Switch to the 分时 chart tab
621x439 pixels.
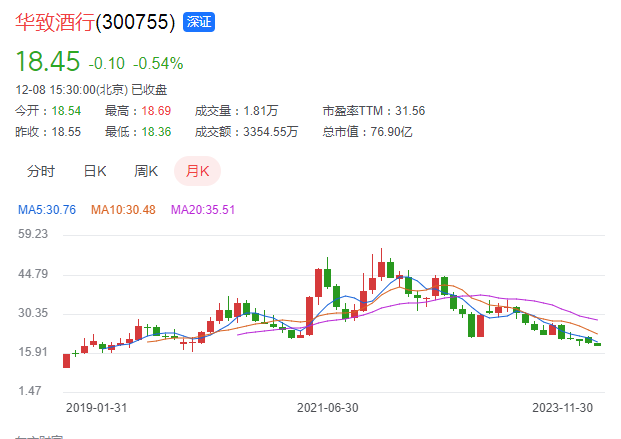click(x=41, y=171)
